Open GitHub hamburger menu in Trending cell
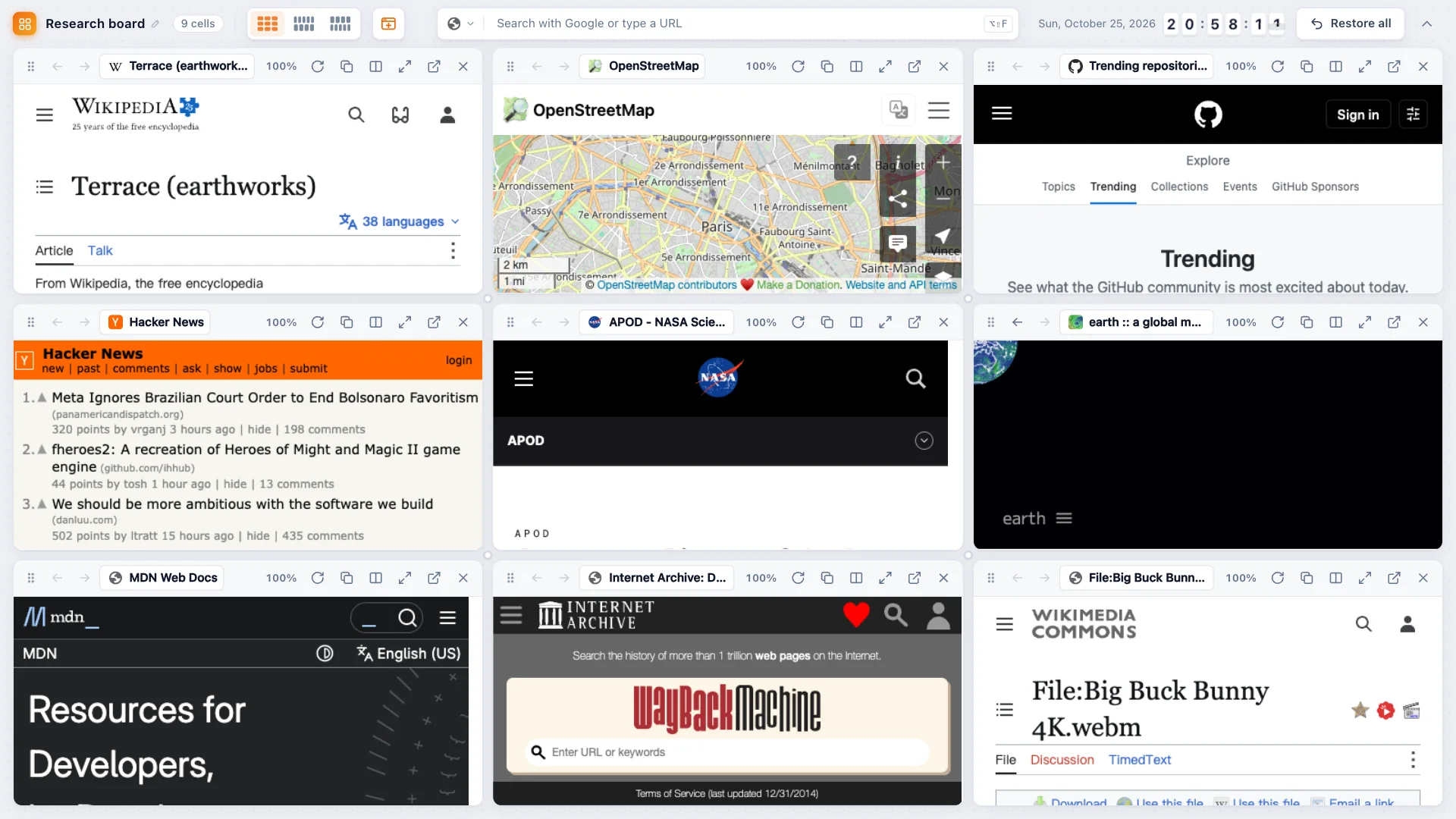Screen dimensions: 1456x819 [1002, 114]
